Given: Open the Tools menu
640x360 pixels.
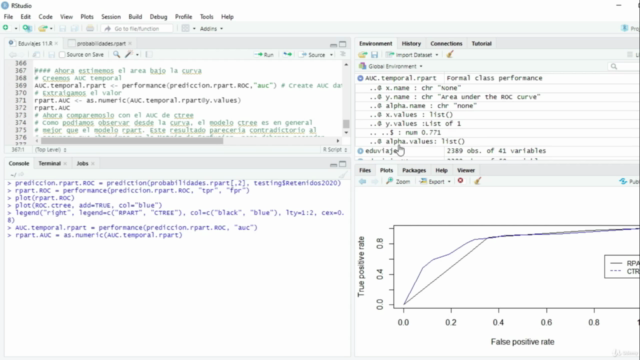Looking at the screenshot, I should [207, 17].
